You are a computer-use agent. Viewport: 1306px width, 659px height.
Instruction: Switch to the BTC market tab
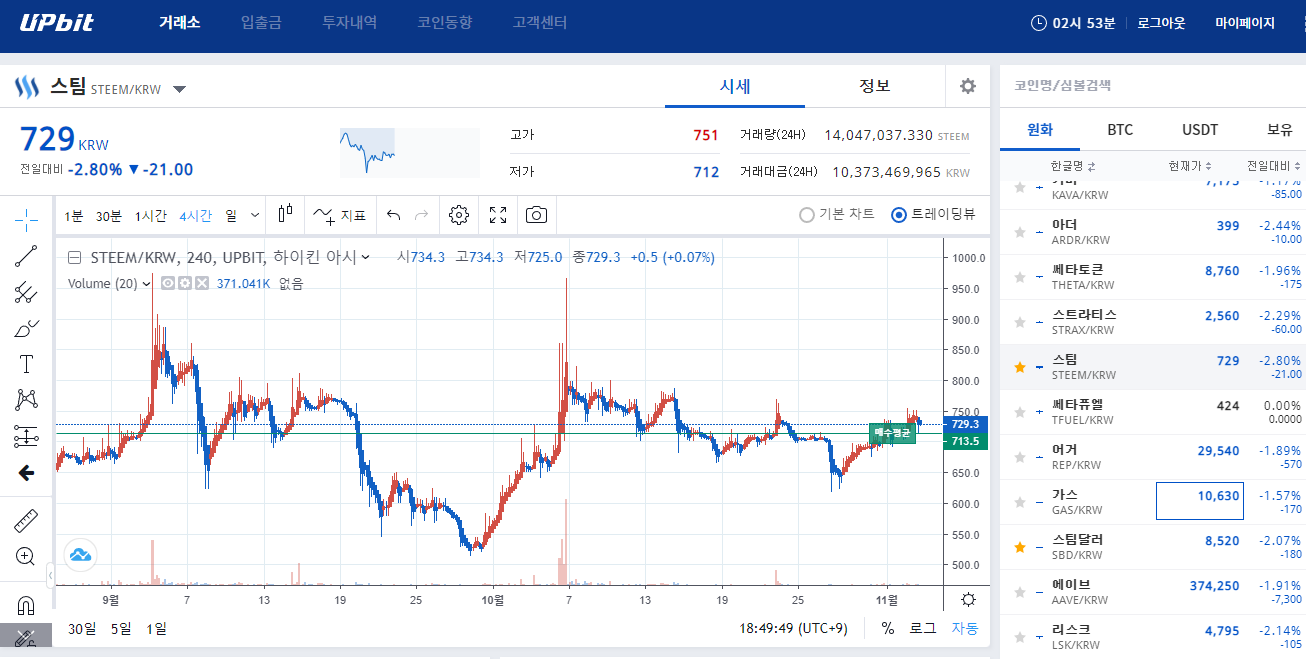pyautogui.click(x=1120, y=130)
